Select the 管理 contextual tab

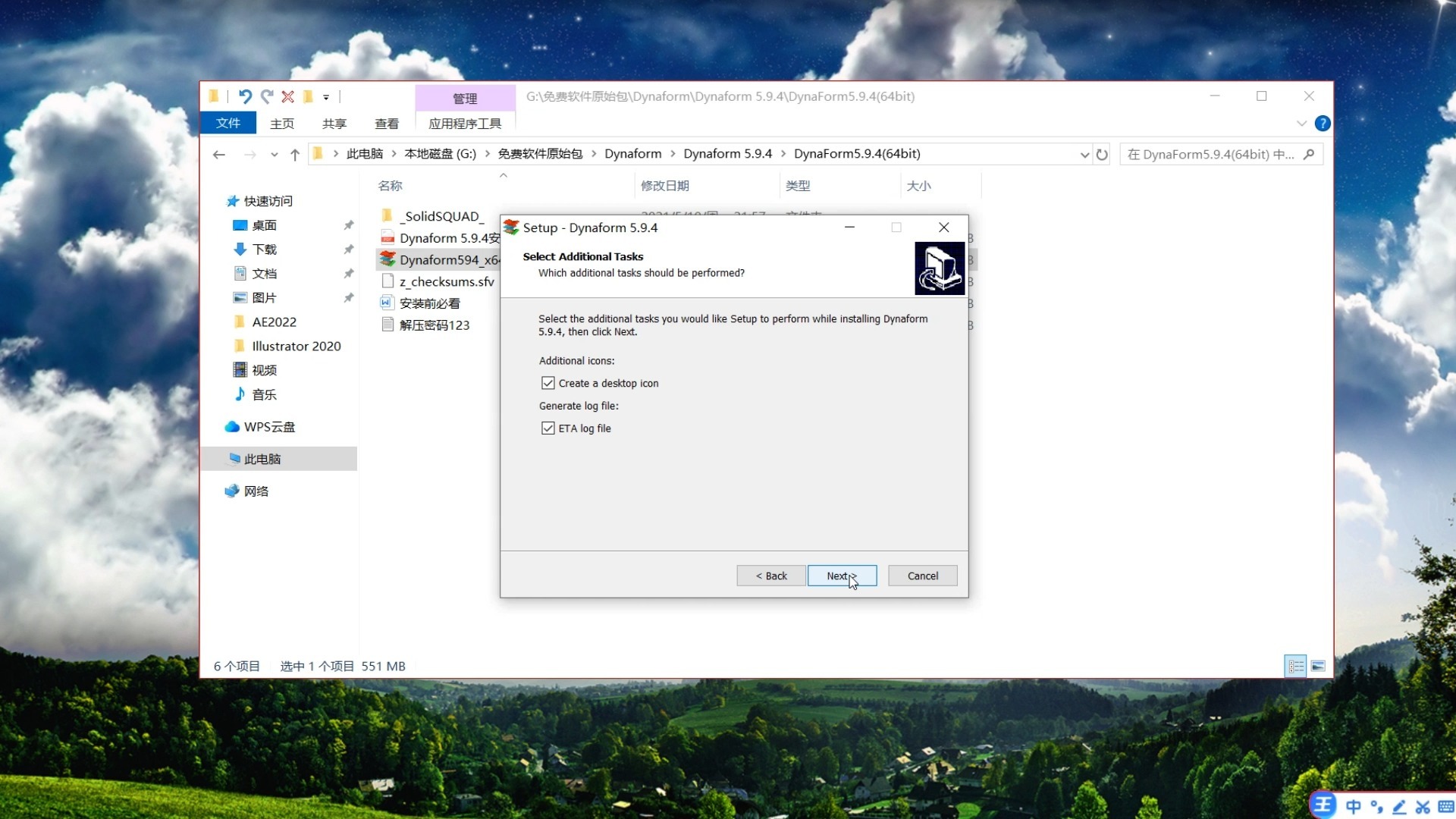click(465, 99)
